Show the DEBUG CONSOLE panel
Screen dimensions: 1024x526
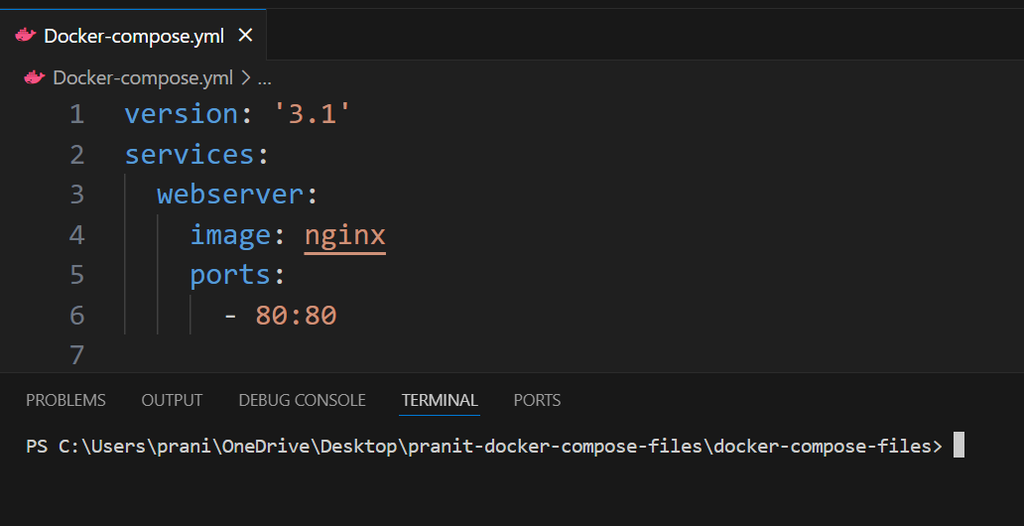tap(302, 400)
